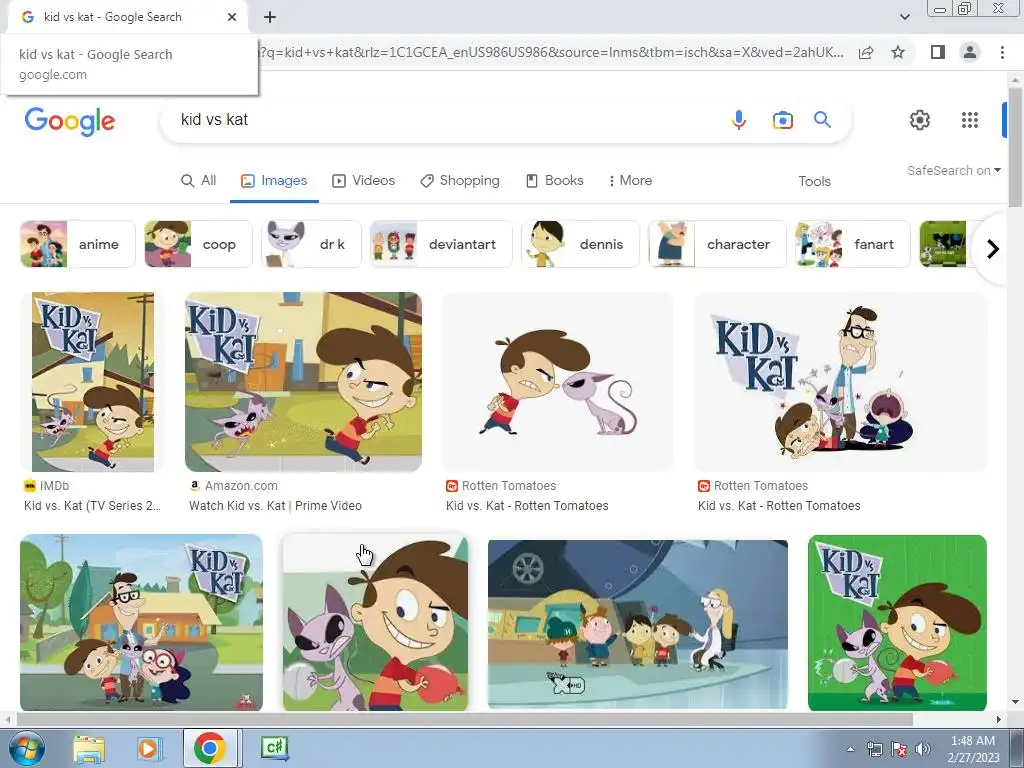
Task: Open the Disney XD spaceship scene image
Action: [638, 624]
